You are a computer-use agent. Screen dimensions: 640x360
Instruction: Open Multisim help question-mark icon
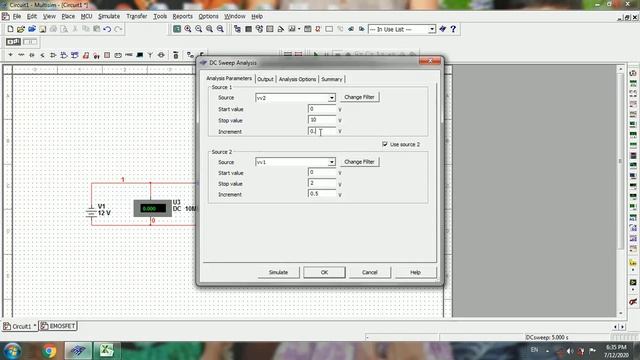[453, 29]
